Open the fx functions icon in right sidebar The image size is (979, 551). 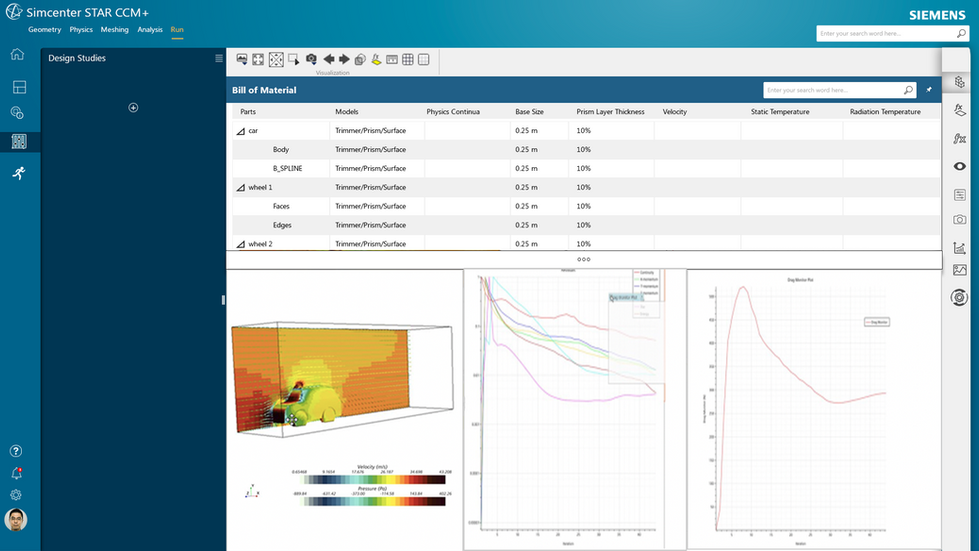[x=960, y=139]
